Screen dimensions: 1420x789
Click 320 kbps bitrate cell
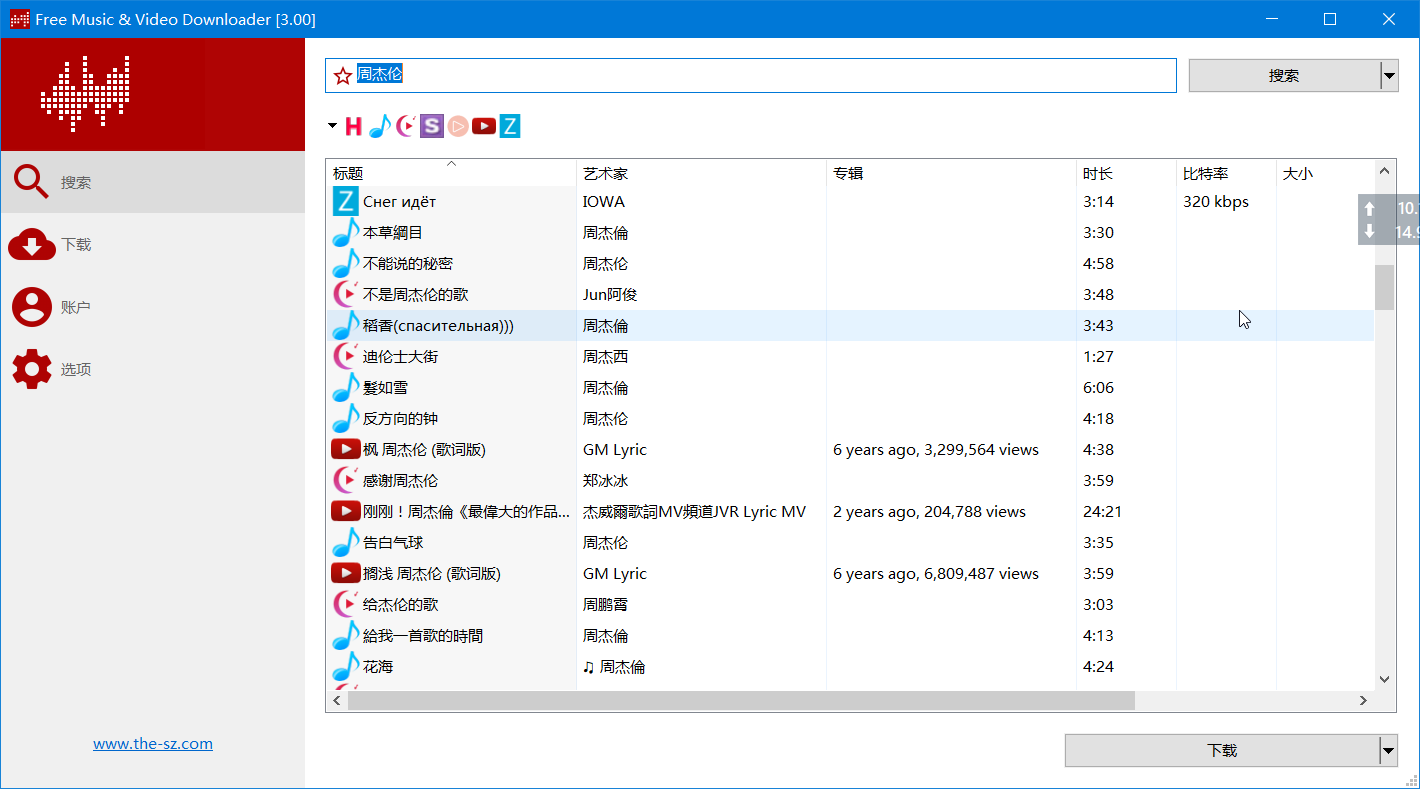coord(1216,201)
